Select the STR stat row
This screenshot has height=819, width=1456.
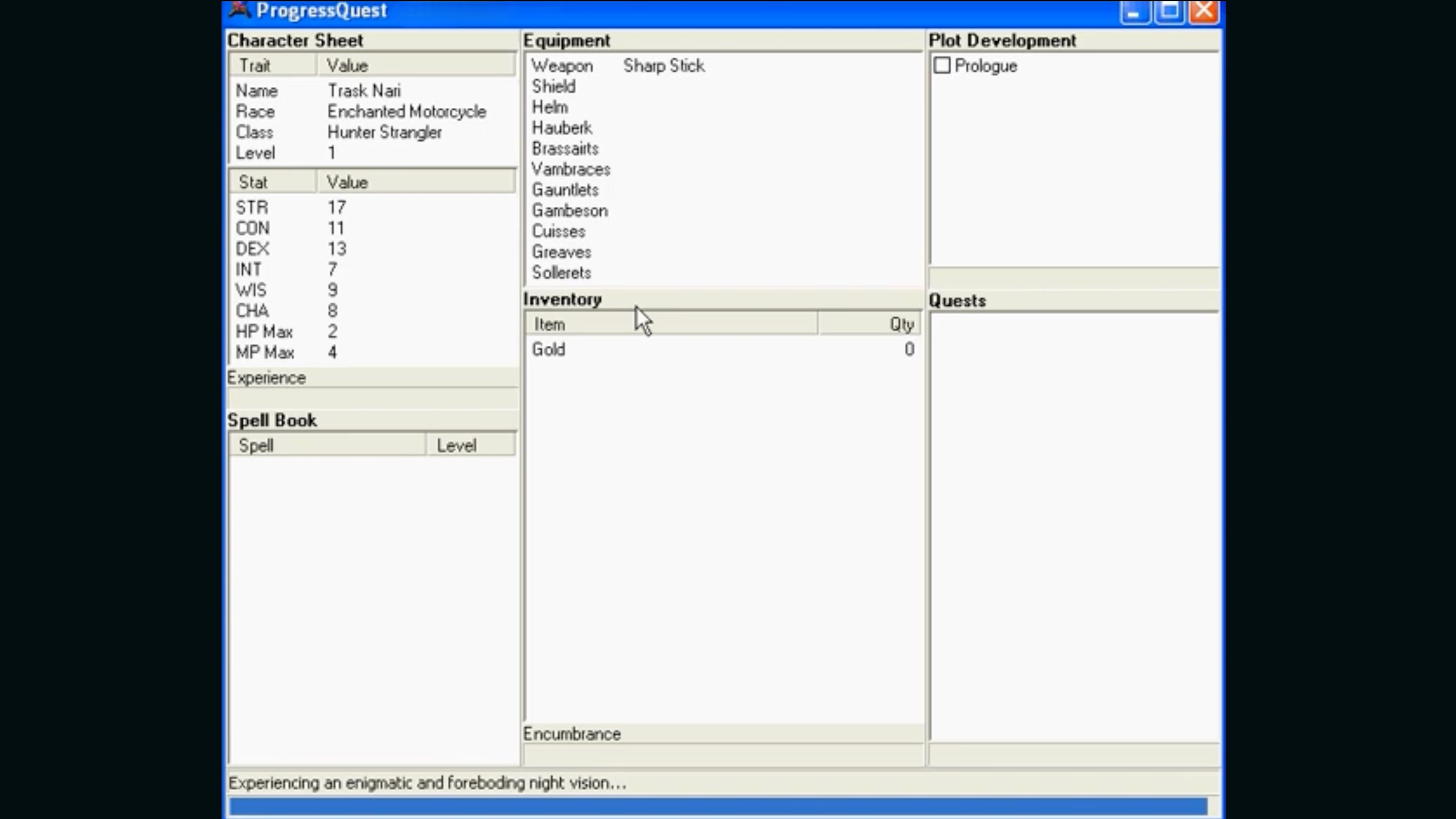pos(252,207)
